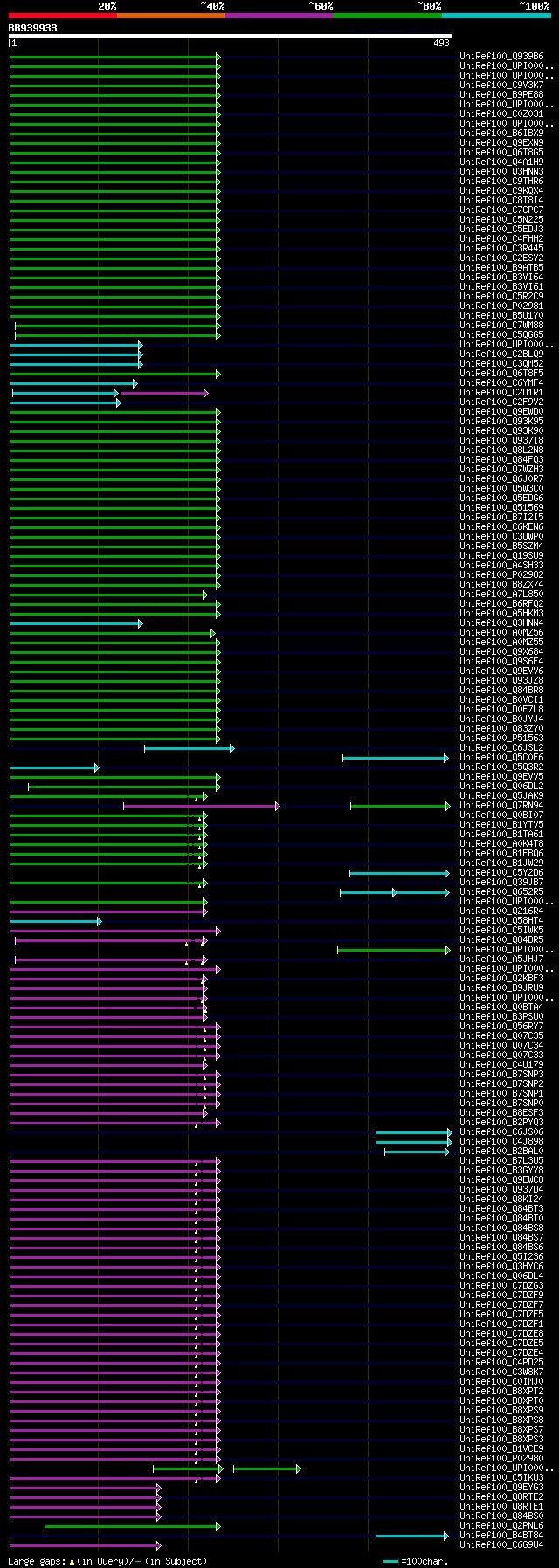
Task: Select label UniRef100_C4FHH2
Action: tap(501, 239)
